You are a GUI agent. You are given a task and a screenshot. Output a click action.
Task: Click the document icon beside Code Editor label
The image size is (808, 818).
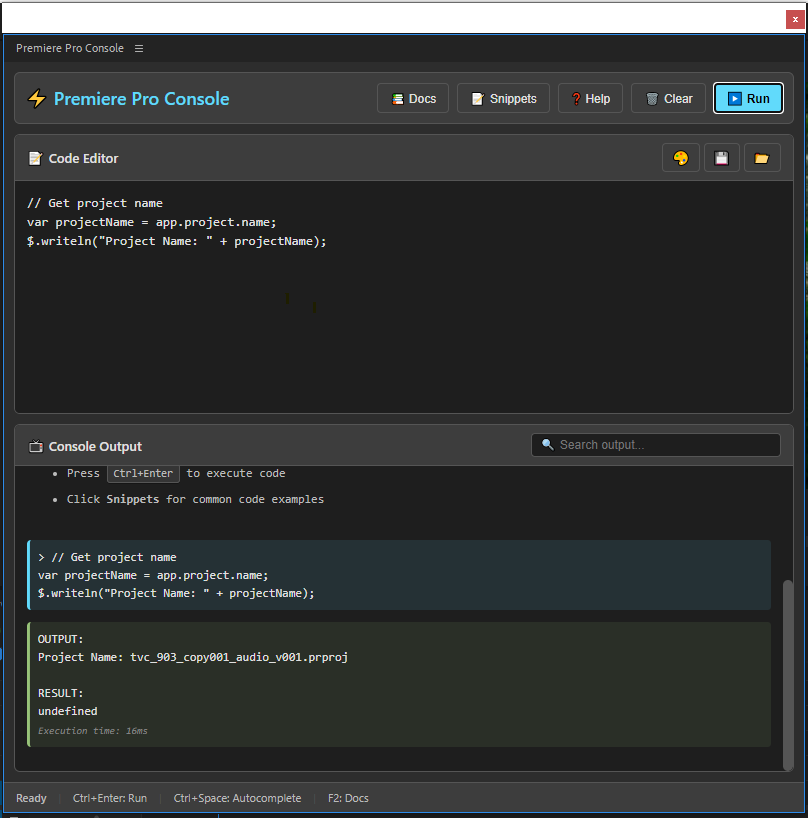tap(34, 158)
